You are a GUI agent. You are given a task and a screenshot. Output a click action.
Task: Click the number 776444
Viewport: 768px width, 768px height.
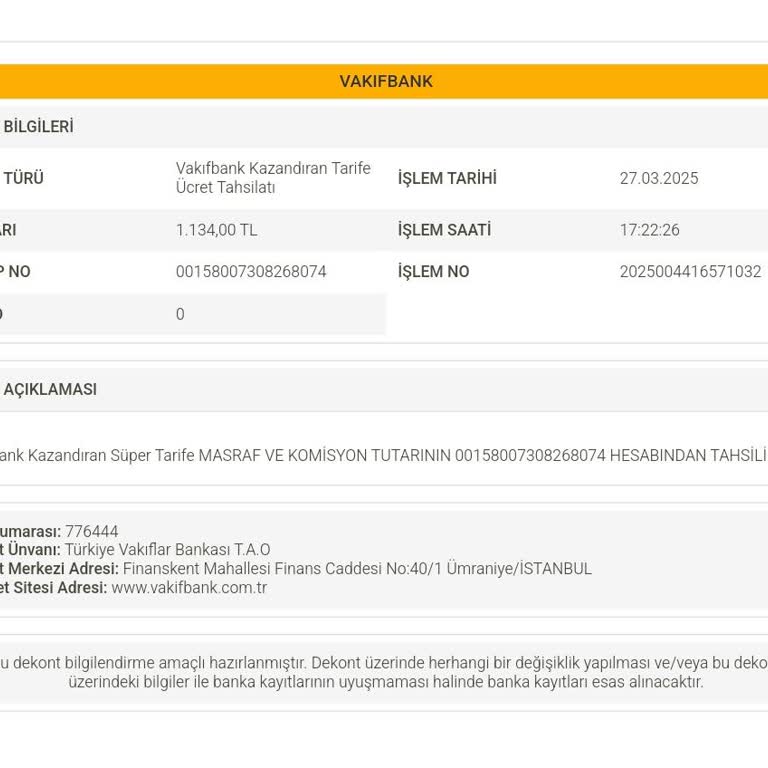pos(92,531)
